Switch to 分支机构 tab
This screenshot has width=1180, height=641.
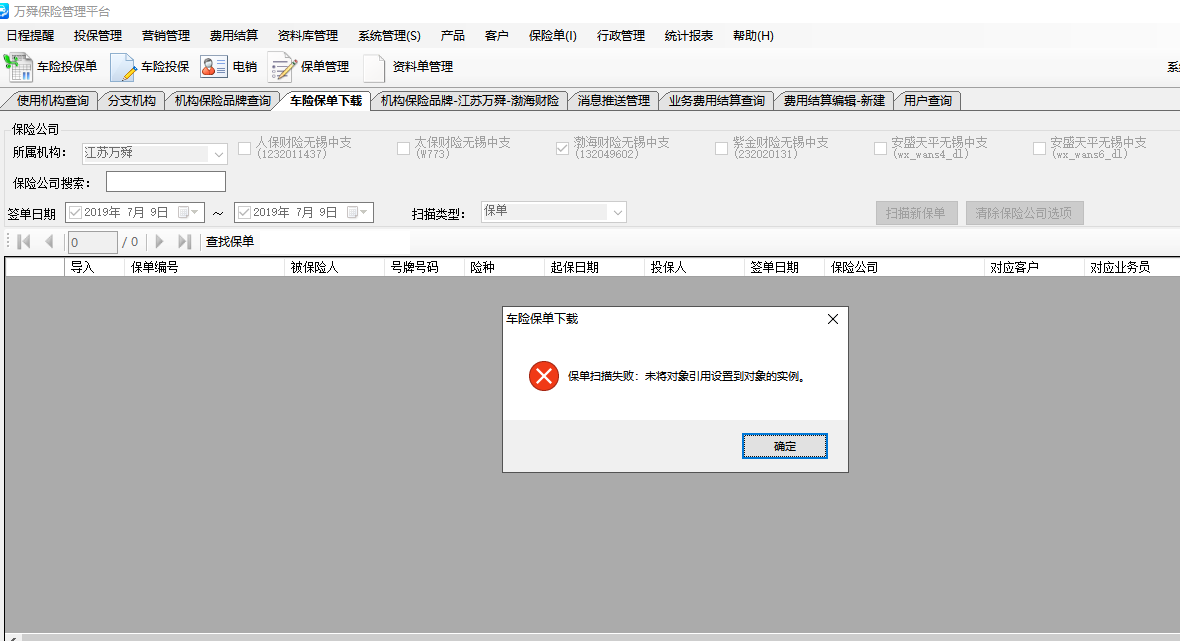click(x=132, y=101)
